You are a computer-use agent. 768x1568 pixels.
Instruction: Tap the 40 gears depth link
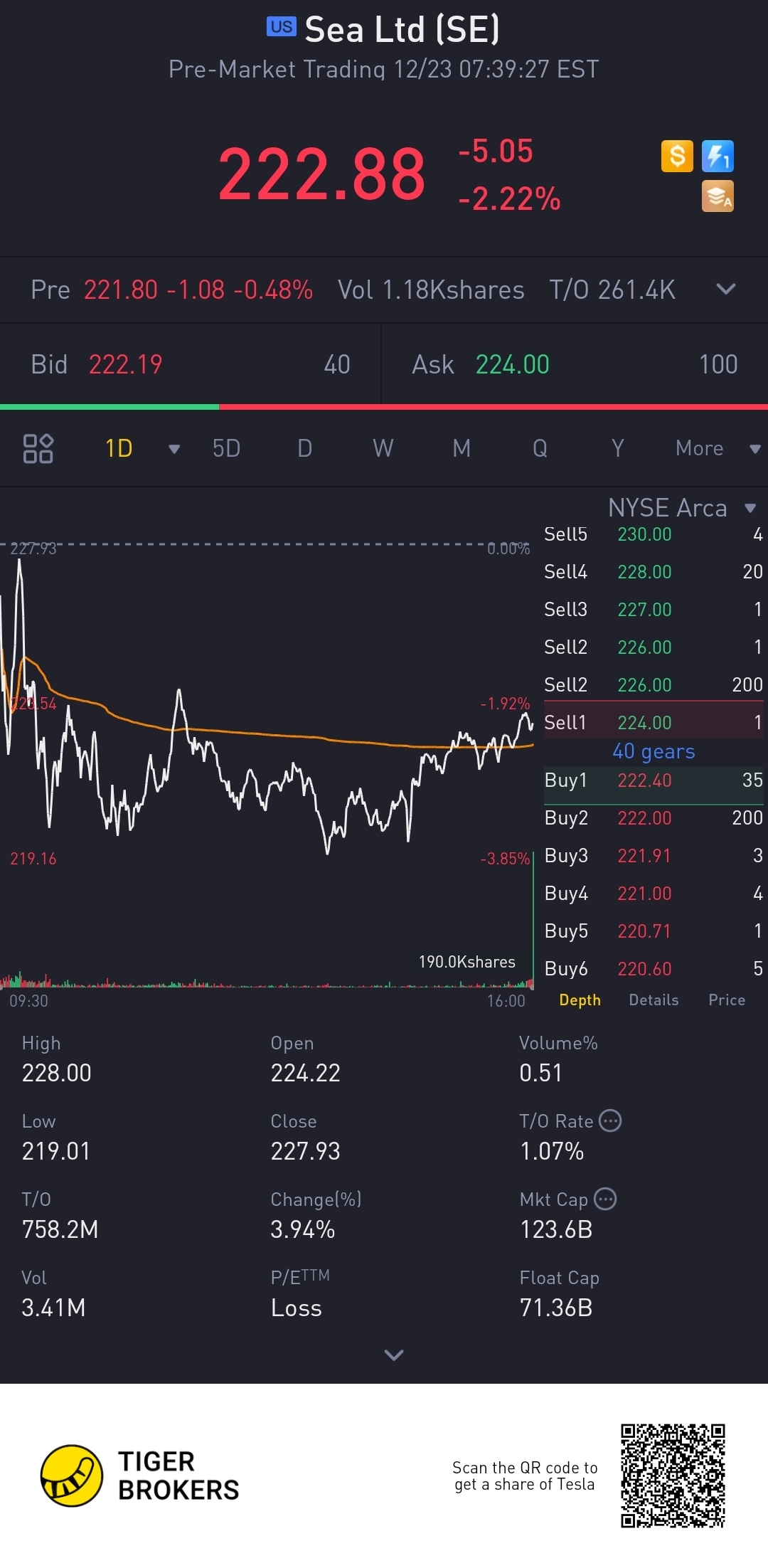[x=654, y=751]
